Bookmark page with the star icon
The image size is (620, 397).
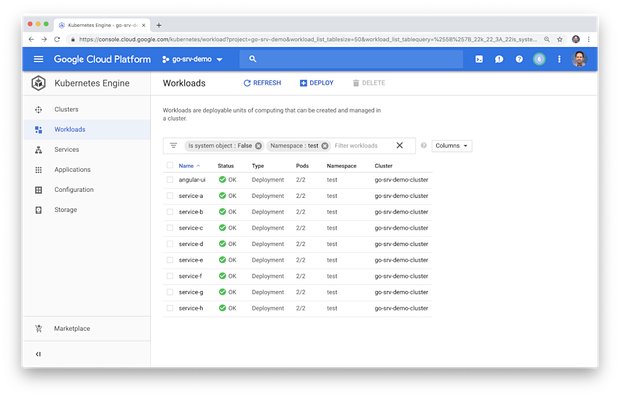pos(560,39)
